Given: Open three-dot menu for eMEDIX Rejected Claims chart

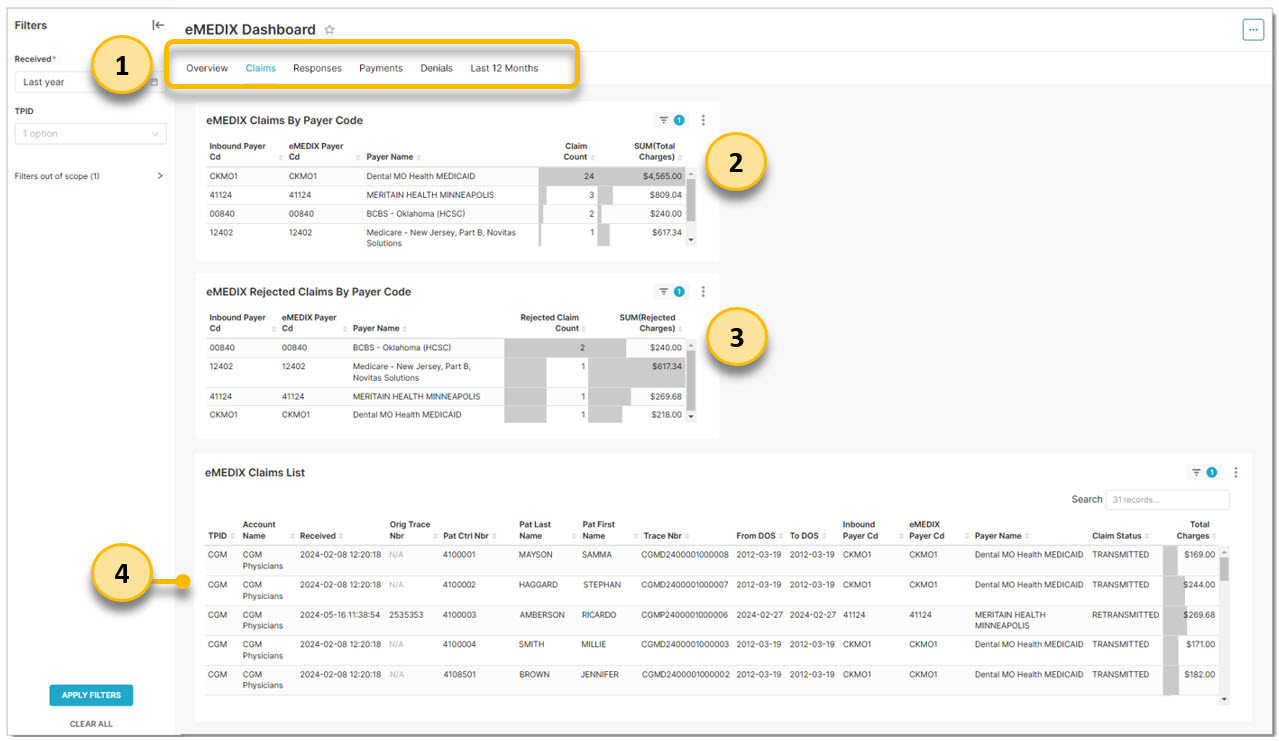Looking at the screenshot, I should click(x=703, y=292).
